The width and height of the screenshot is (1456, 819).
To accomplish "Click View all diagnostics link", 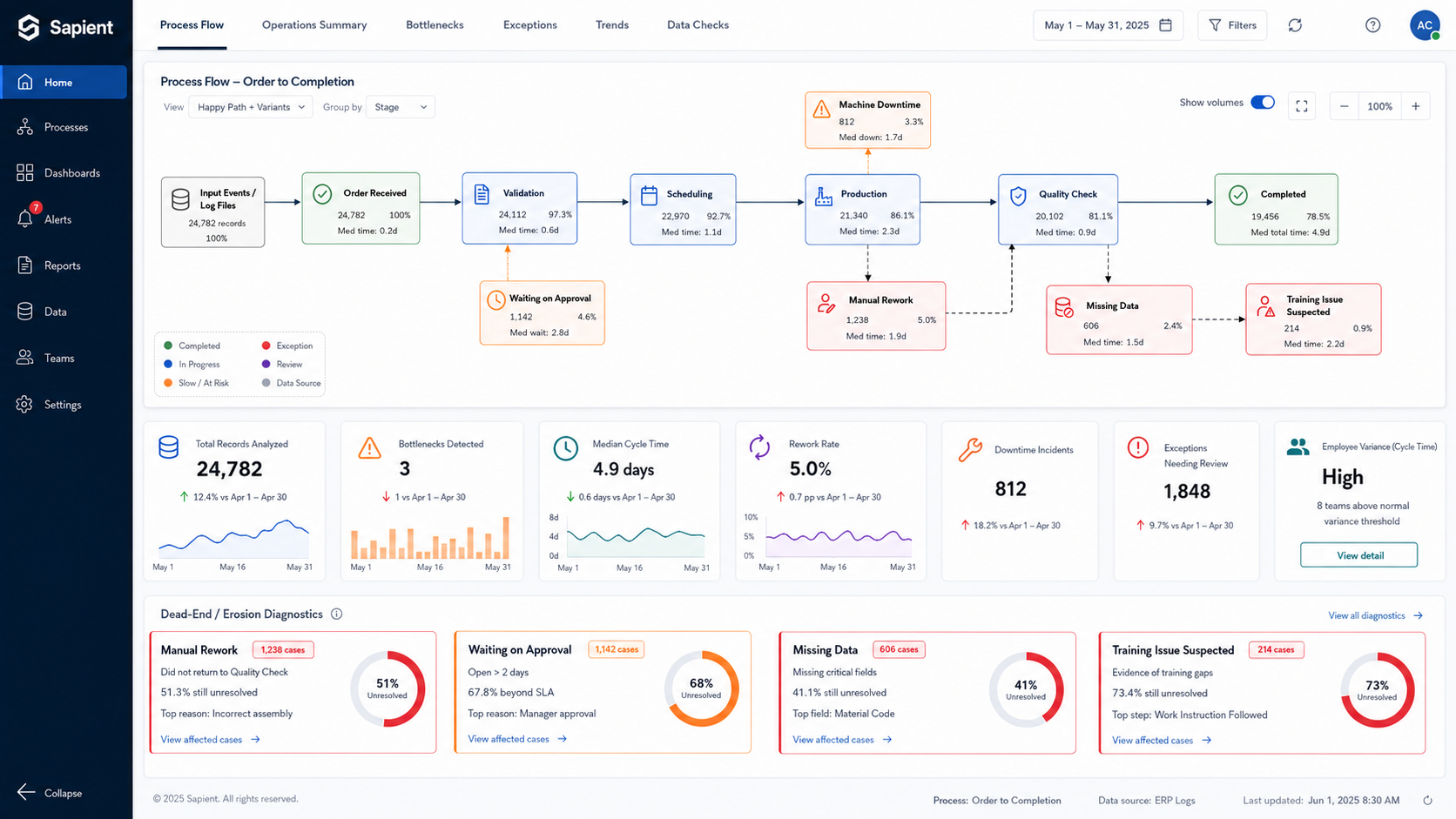I will coord(1375,615).
